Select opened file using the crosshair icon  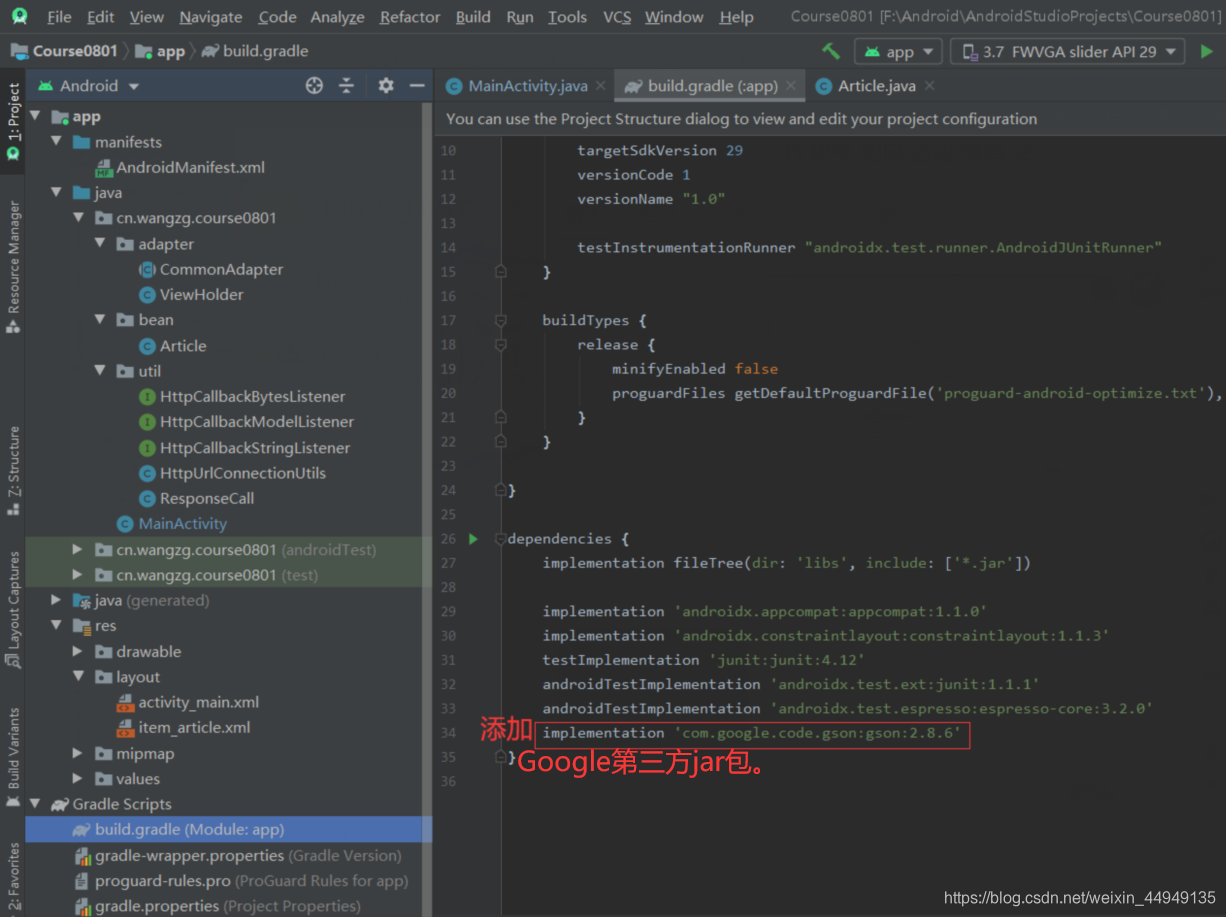(314, 86)
